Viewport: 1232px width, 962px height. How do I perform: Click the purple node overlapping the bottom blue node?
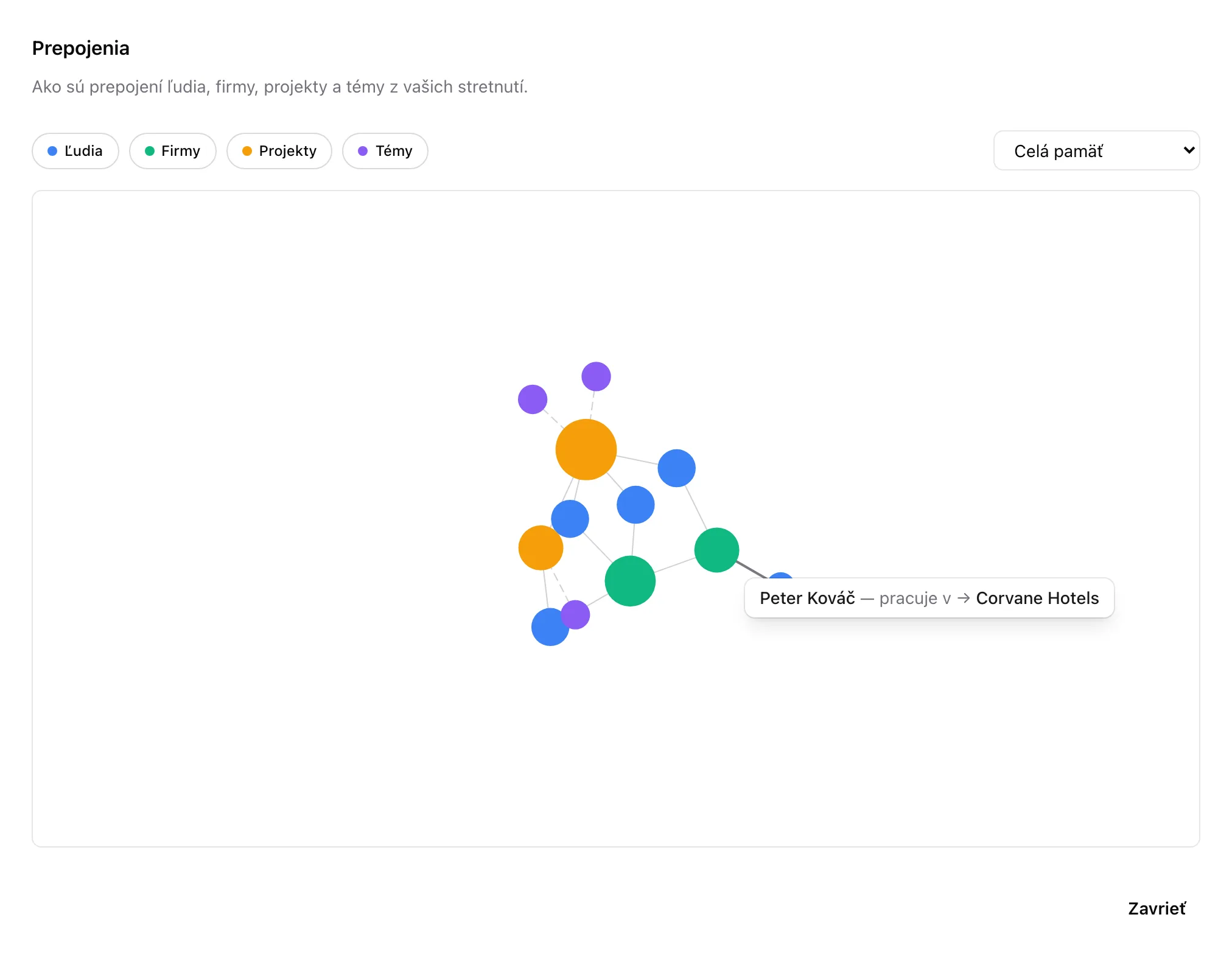click(x=576, y=614)
